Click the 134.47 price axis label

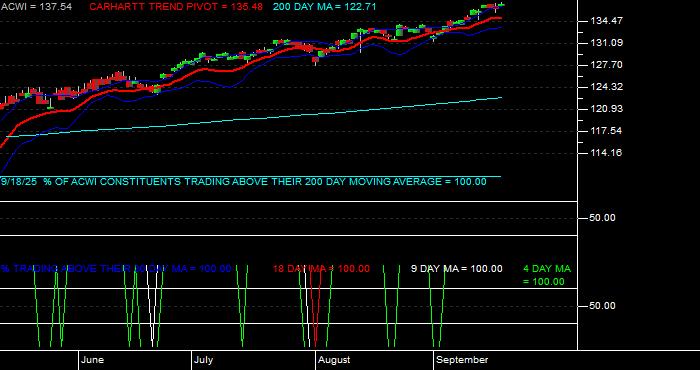[607, 21]
